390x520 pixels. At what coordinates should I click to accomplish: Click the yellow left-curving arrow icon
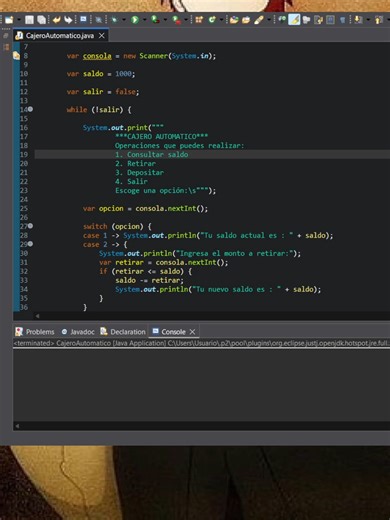tap(56, 20)
